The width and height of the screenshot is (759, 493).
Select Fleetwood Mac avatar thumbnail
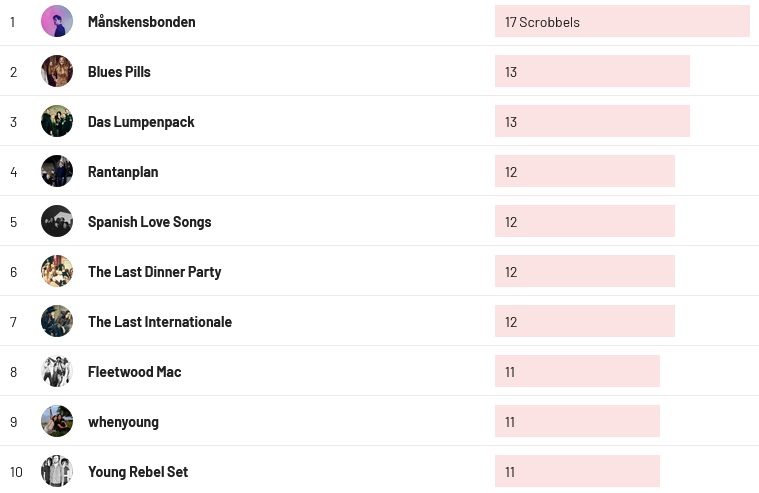tap(57, 371)
